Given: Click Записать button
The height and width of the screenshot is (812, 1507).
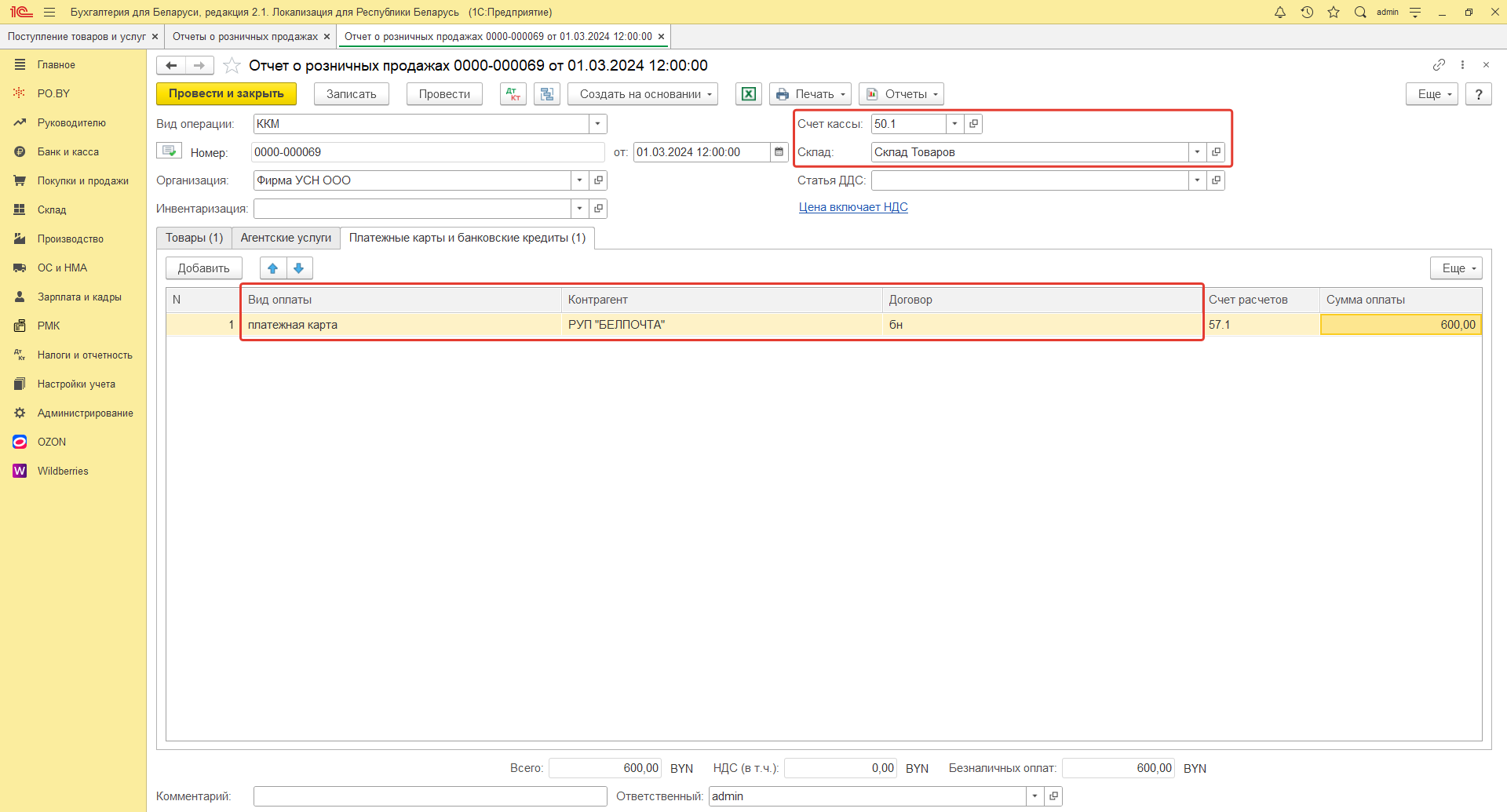Looking at the screenshot, I should coord(351,94).
